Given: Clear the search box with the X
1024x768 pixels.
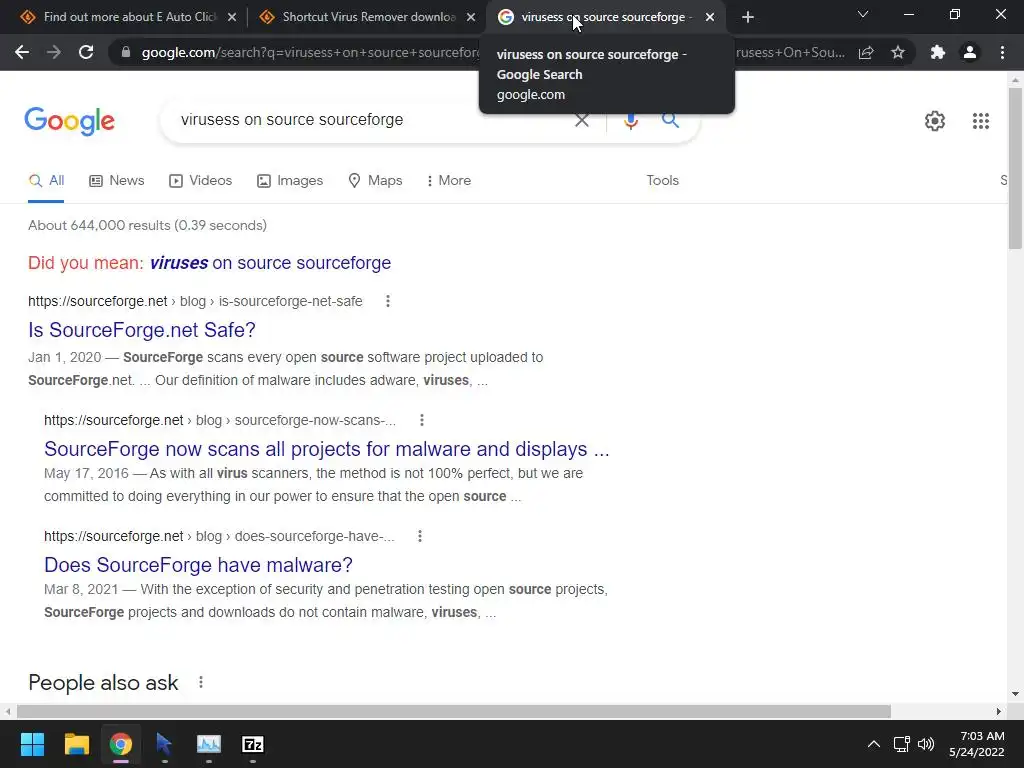Looking at the screenshot, I should point(582,120).
